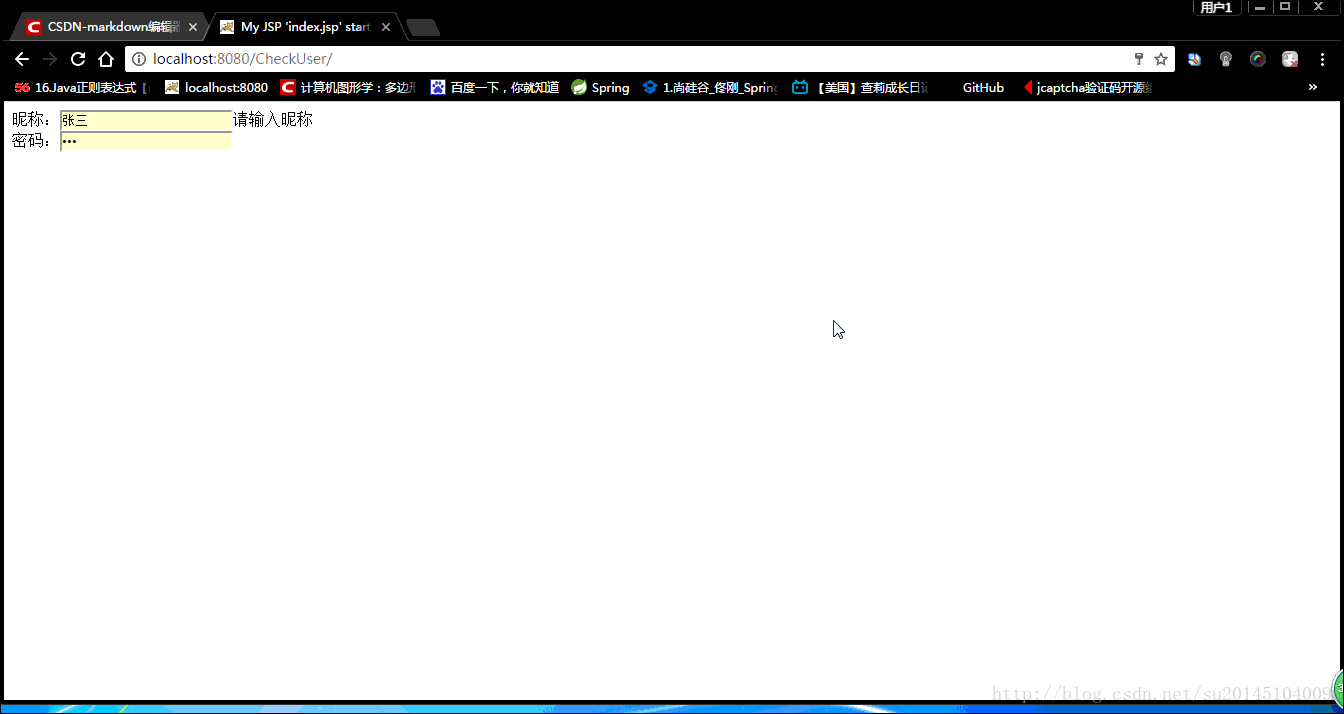Image resolution: width=1344 pixels, height=714 pixels.
Task: Open the Chrome three-dot menu
Action: point(1322,59)
